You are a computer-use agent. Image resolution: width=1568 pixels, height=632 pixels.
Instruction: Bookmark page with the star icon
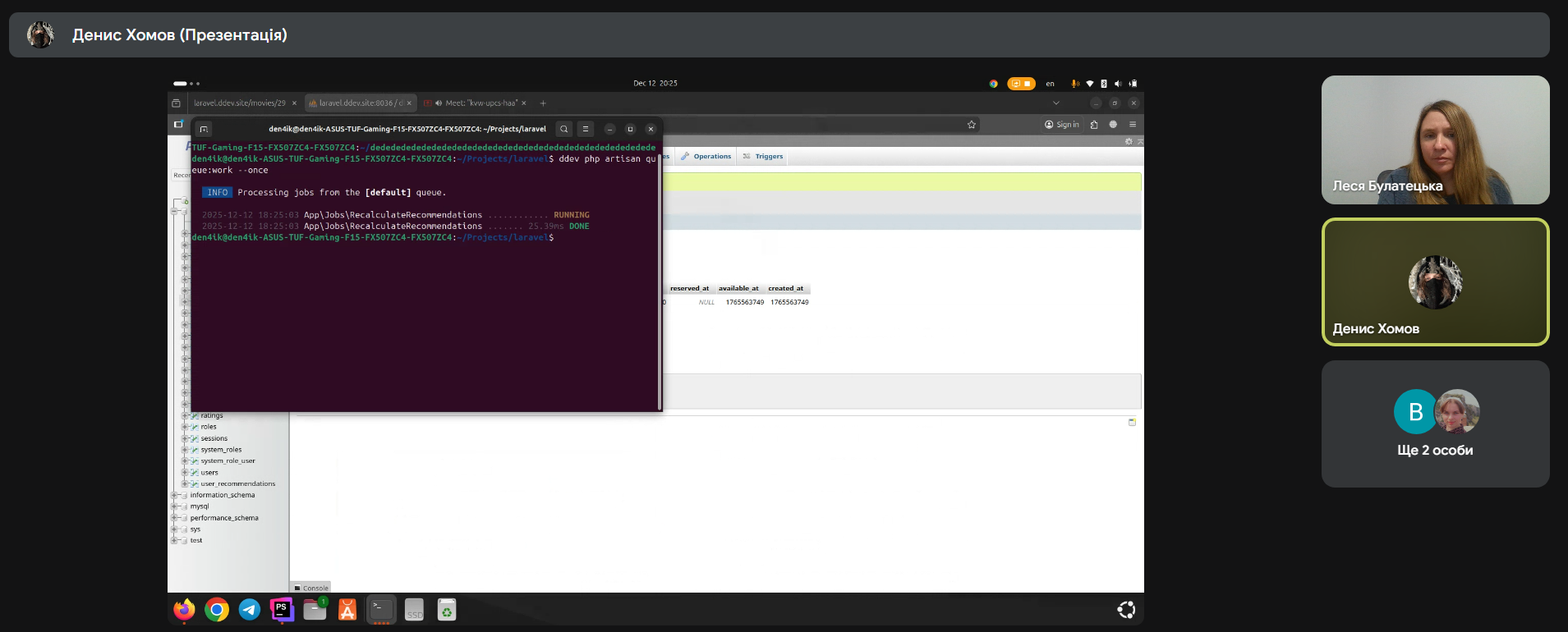click(972, 125)
